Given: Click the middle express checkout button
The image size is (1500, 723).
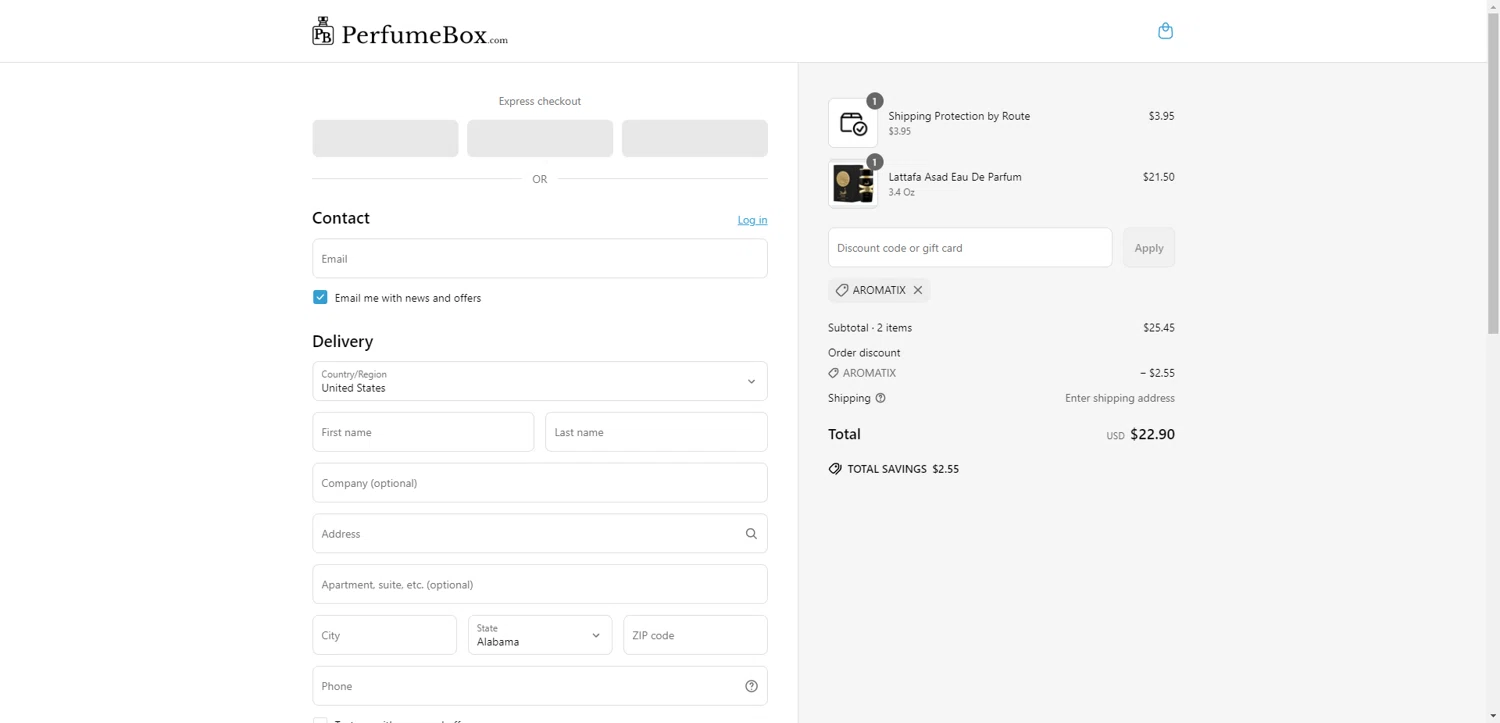Looking at the screenshot, I should (x=540, y=138).
